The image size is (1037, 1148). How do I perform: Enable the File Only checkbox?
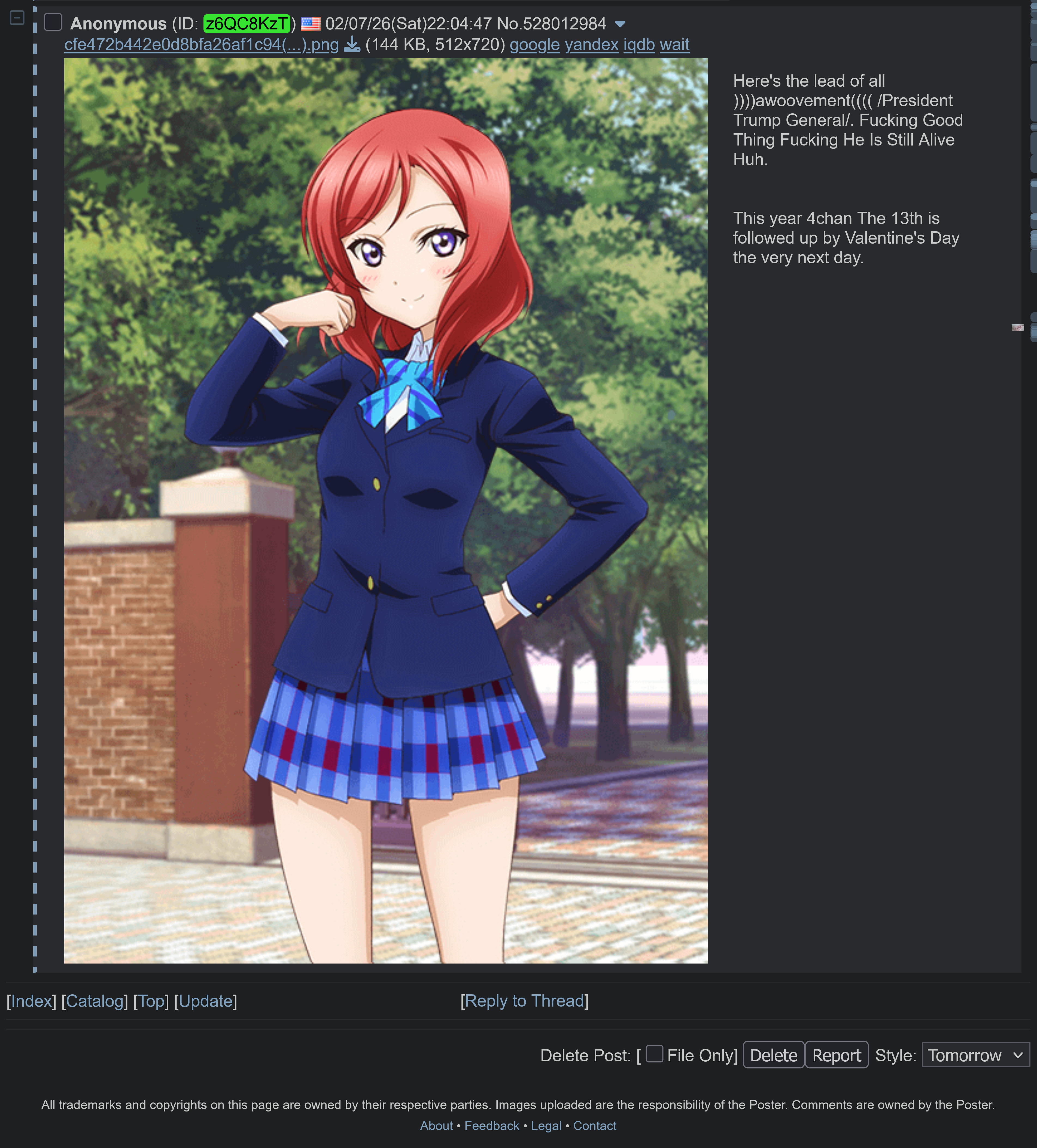655,1054
